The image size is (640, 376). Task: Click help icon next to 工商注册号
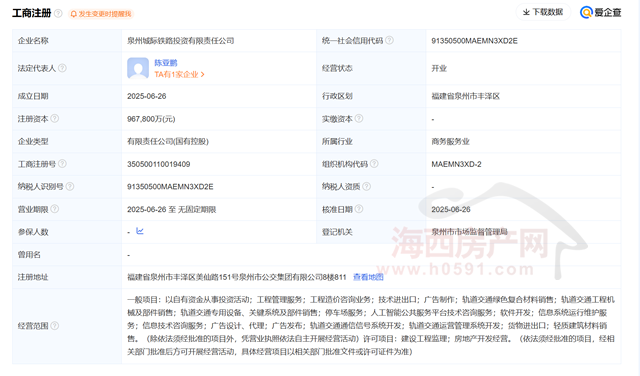(62, 164)
